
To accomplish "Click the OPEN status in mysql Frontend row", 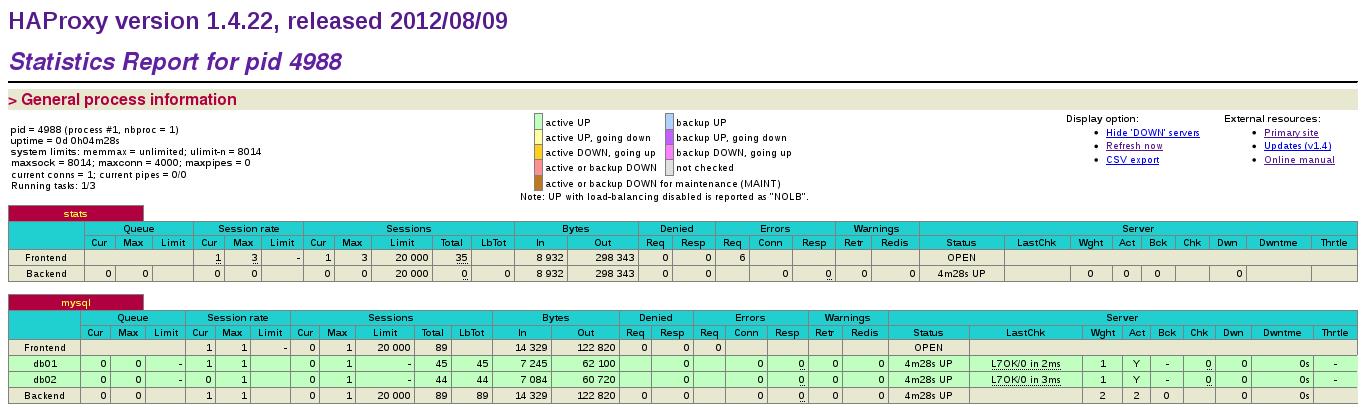I will [928, 348].
